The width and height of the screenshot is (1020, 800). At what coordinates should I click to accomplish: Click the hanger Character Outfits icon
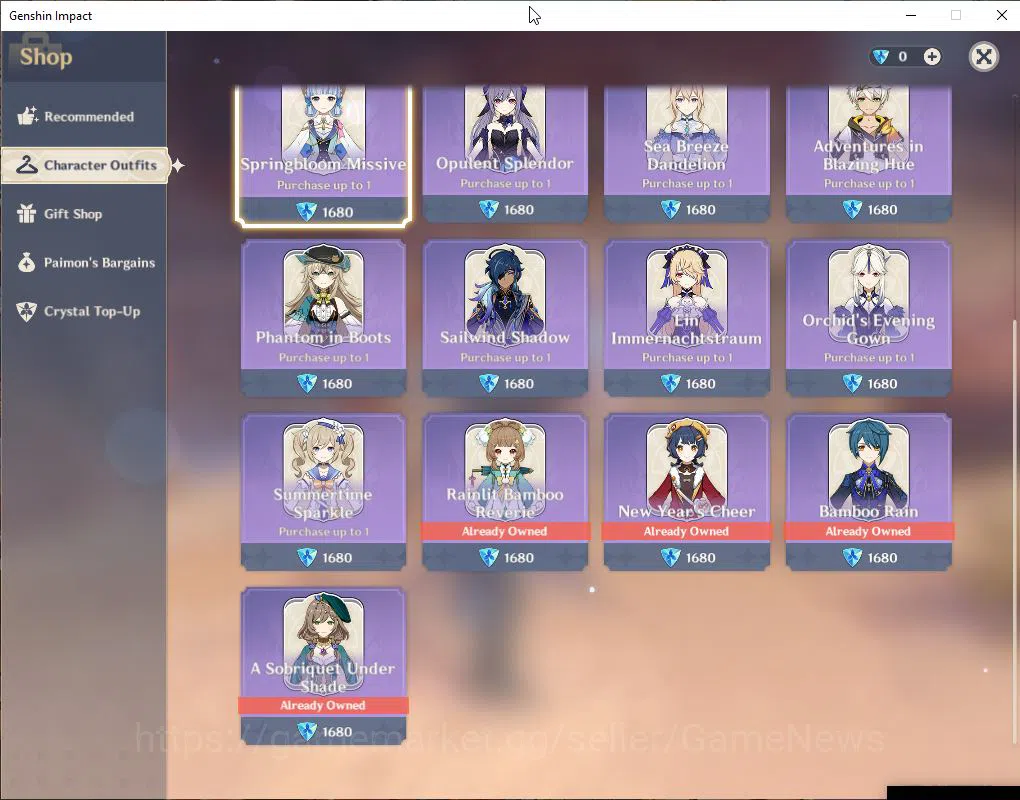(x=27, y=165)
